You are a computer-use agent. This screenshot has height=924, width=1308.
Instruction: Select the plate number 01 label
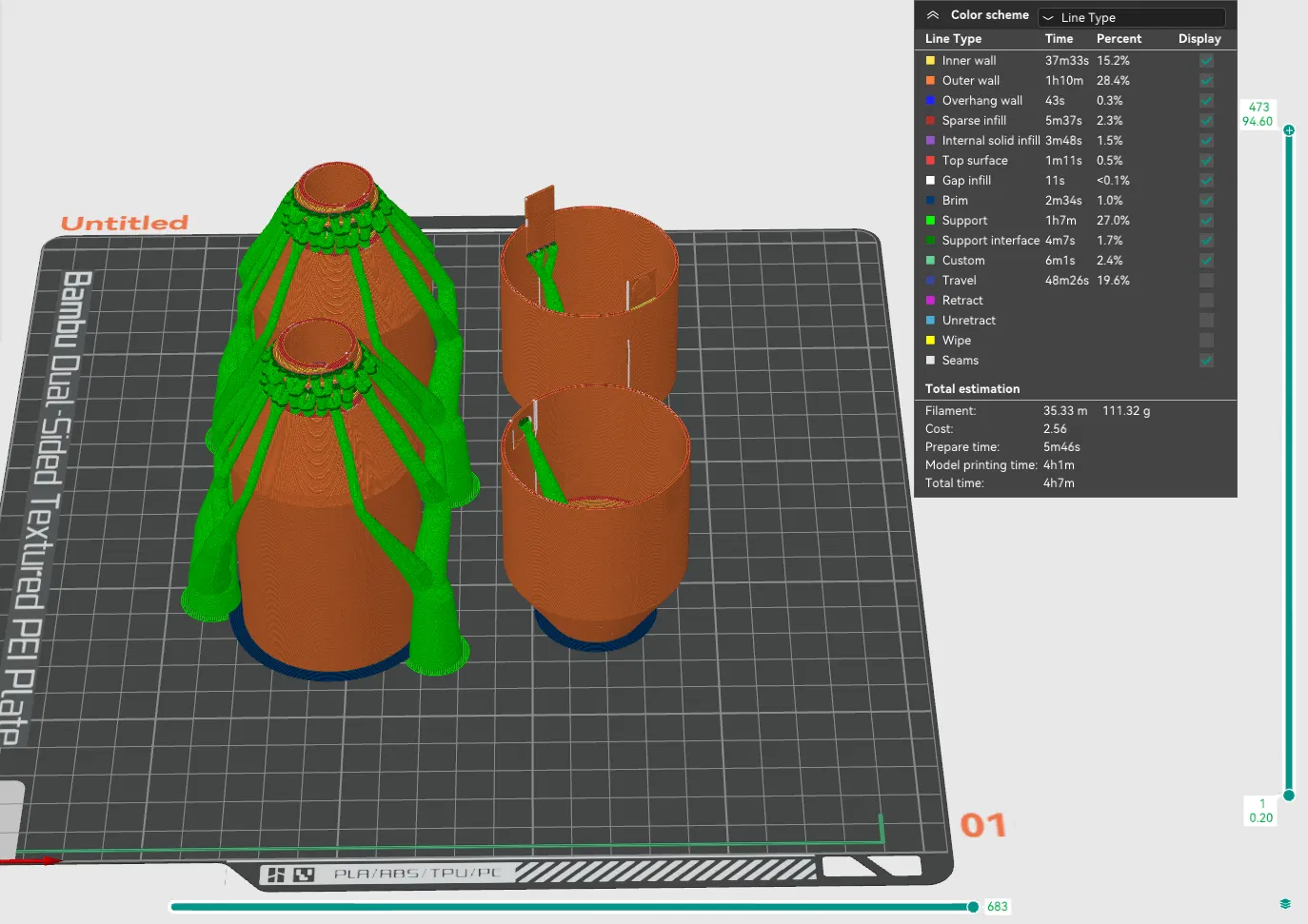982,825
